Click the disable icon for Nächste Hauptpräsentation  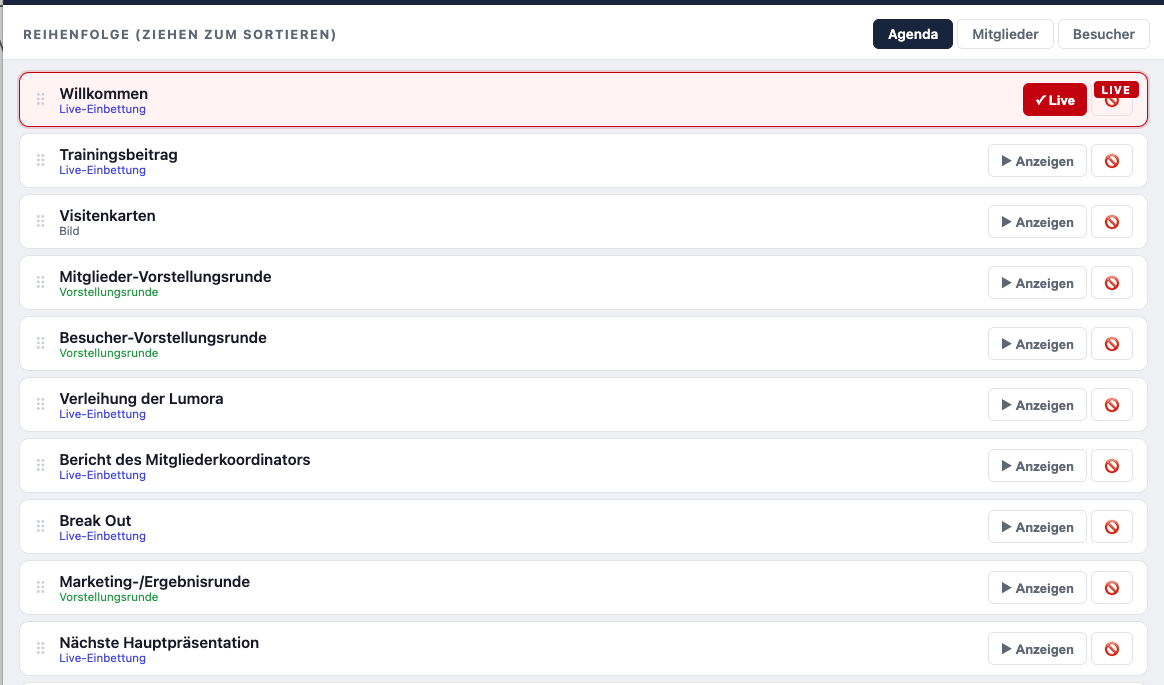pyautogui.click(x=1111, y=649)
